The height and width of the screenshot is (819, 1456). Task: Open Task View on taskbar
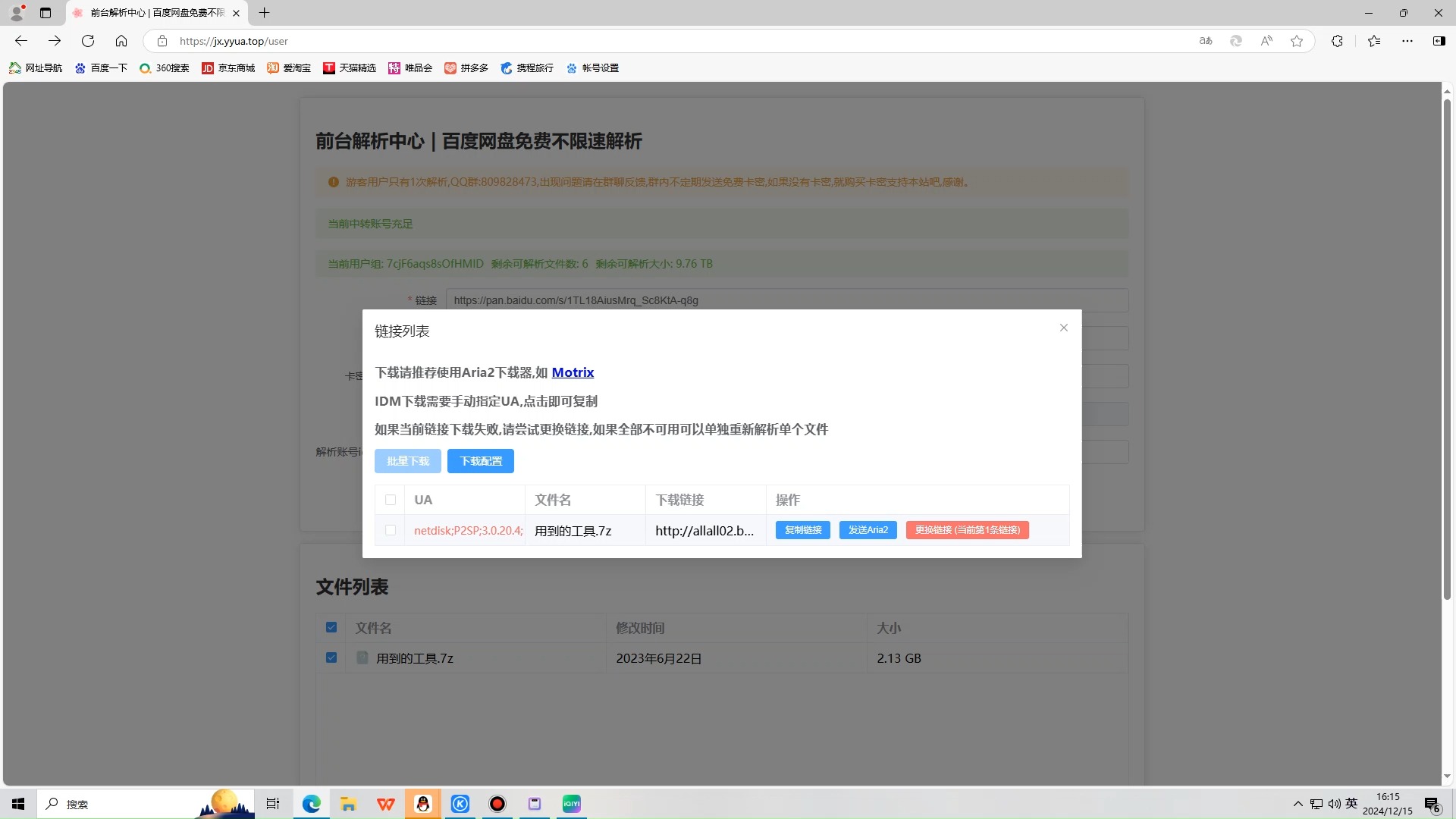[x=273, y=804]
